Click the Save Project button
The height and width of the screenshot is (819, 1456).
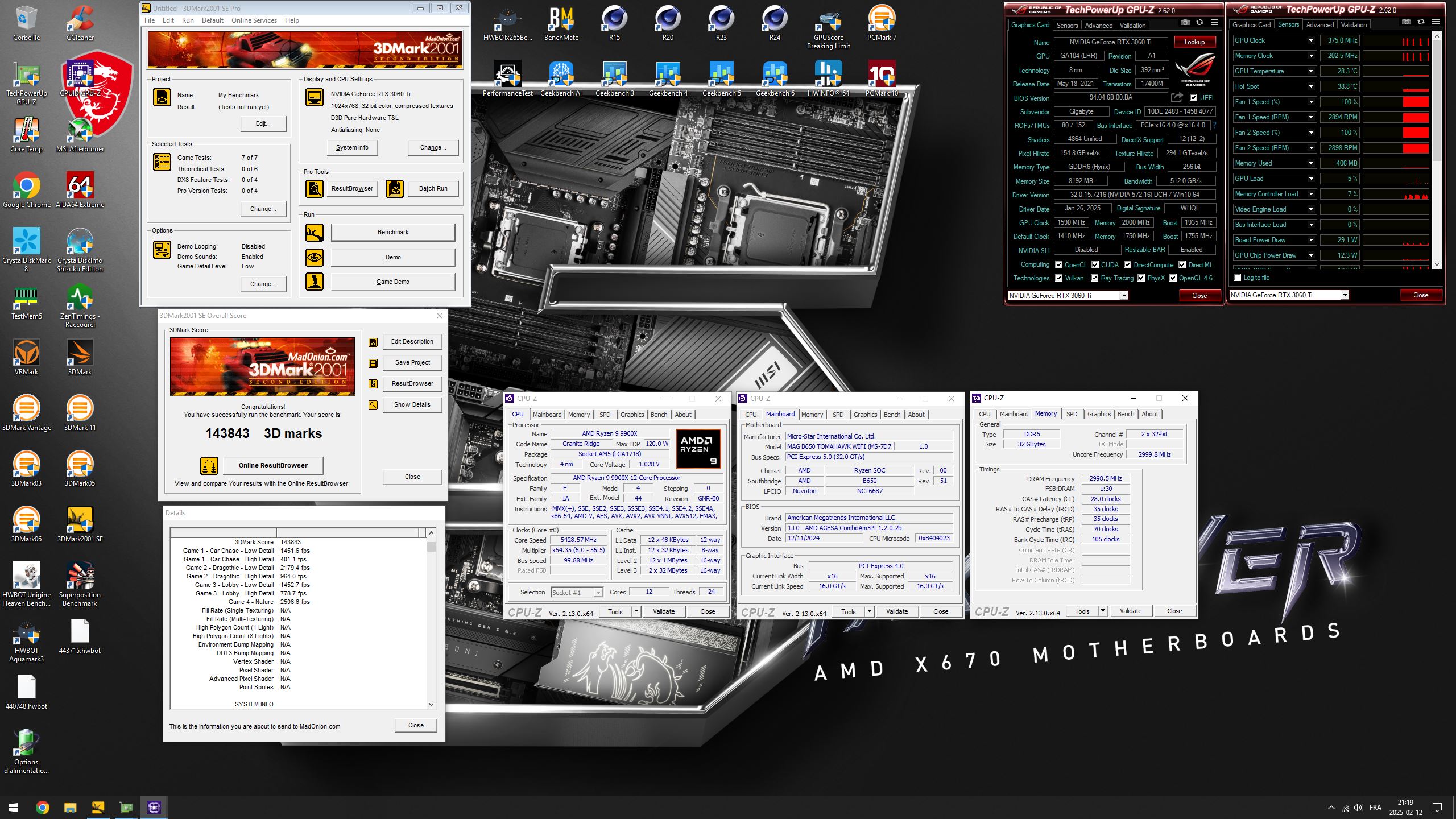click(x=412, y=362)
